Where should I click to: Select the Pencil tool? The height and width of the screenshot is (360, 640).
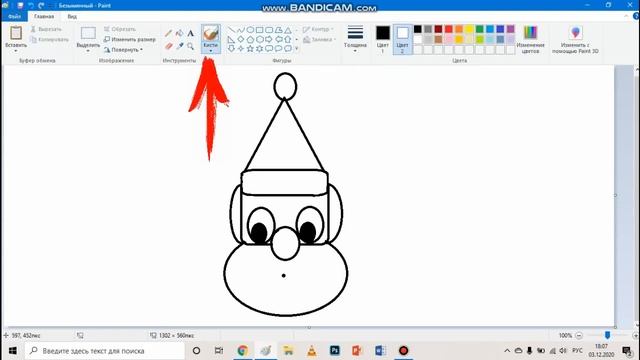tap(169, 33)
